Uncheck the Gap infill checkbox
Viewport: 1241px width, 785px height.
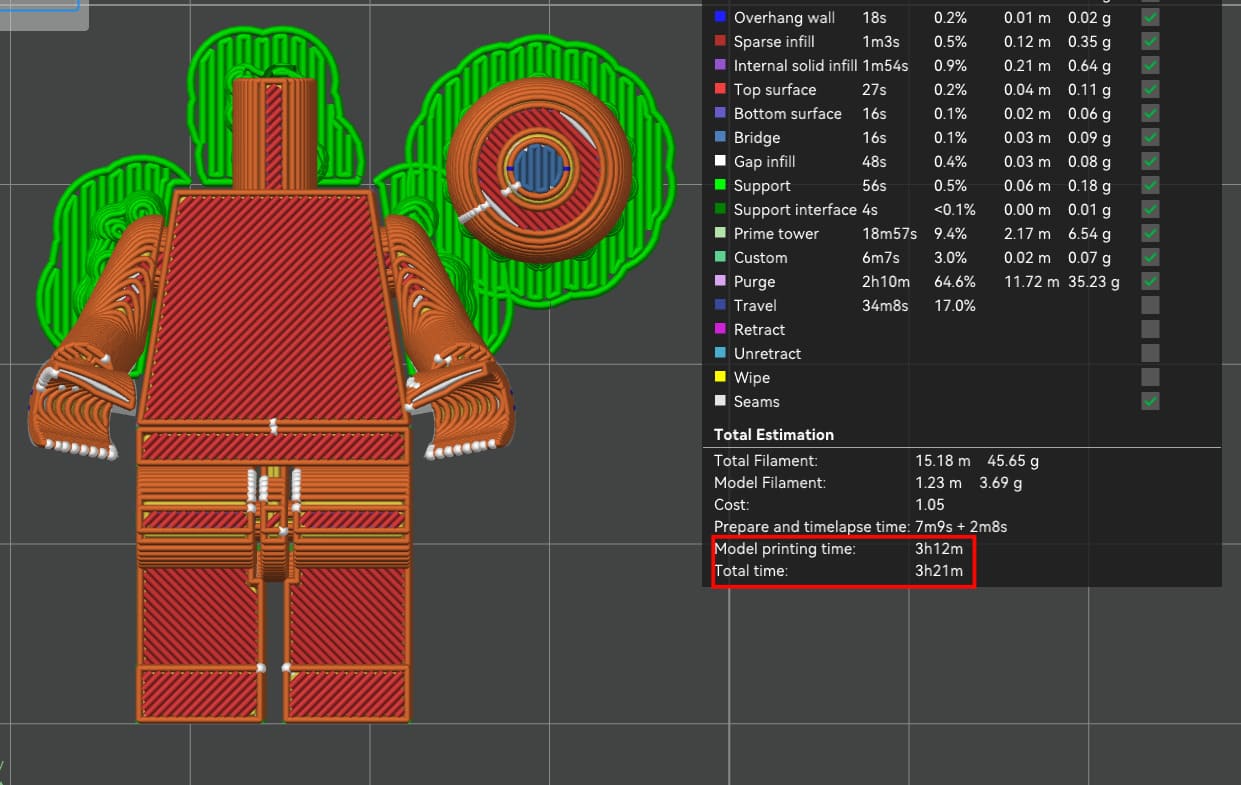(1150, 161)
